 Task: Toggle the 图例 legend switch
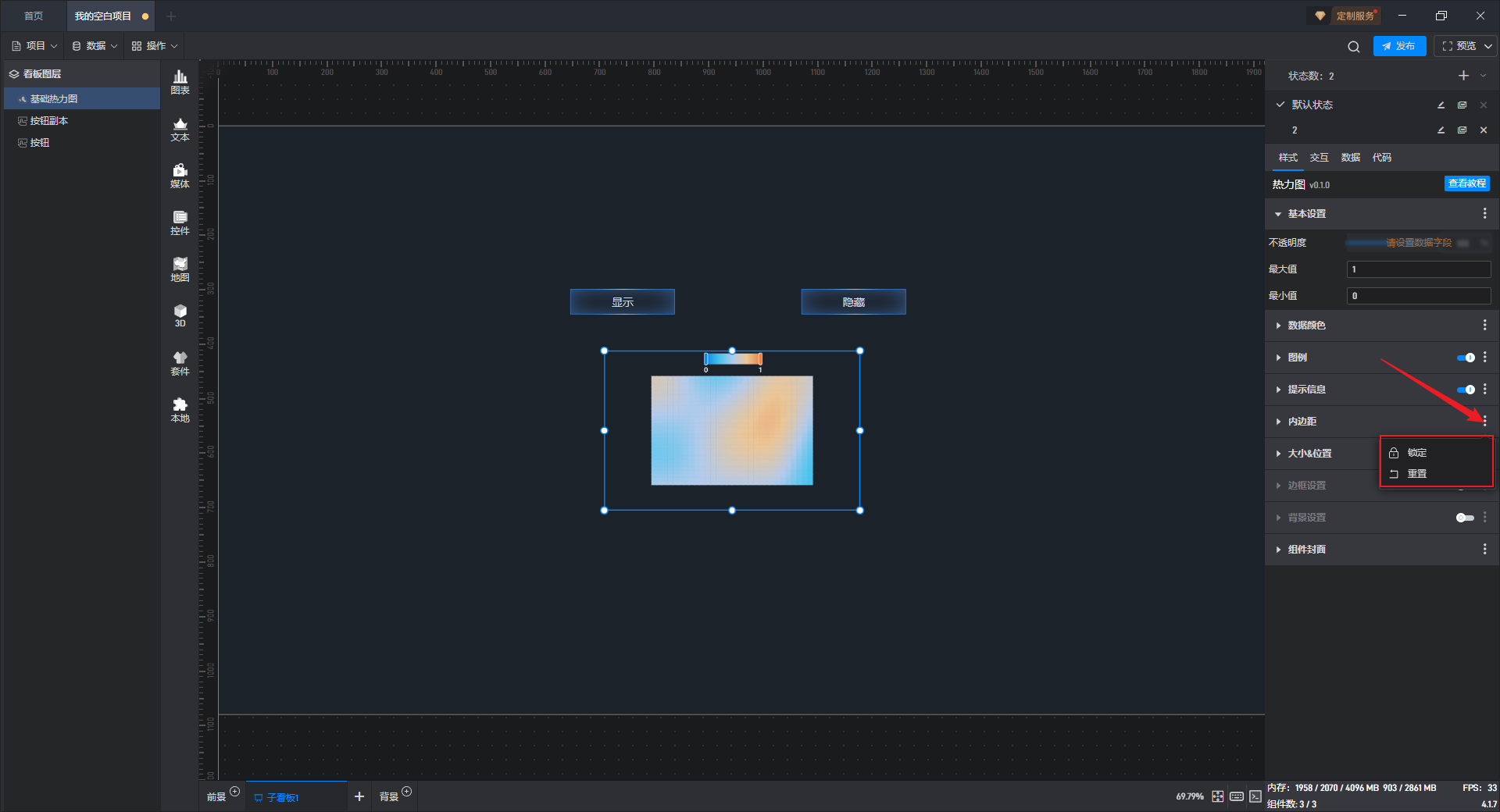tap(1466, 358)
